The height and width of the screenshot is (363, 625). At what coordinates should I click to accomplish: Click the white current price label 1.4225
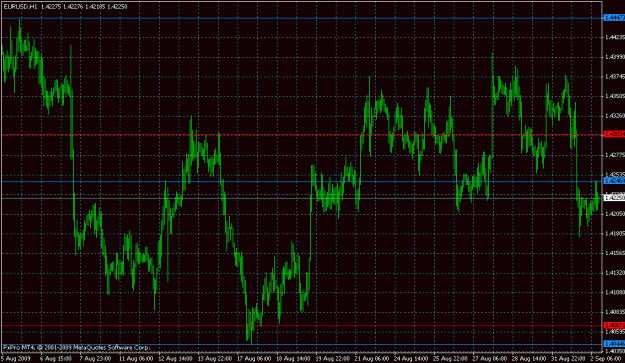tap(614, 198)
